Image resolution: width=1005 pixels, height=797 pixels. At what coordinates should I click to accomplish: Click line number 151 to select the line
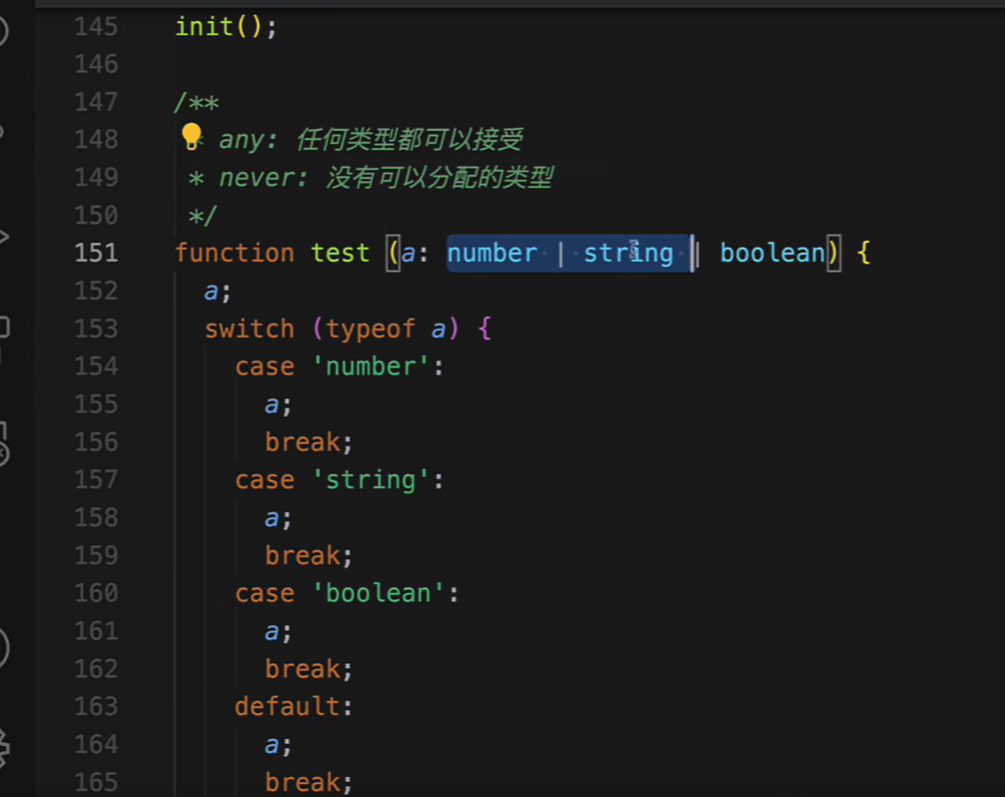click(95, 253)
